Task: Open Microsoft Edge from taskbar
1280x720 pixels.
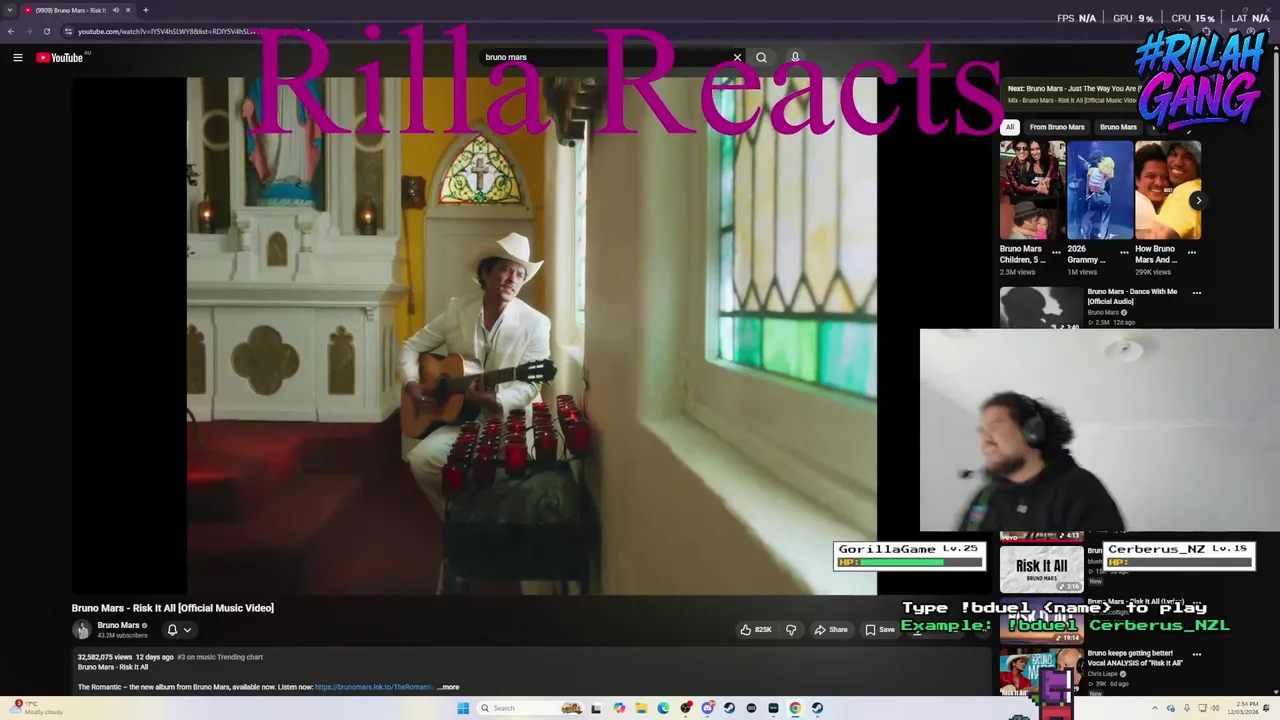Action: pos(663,708)
